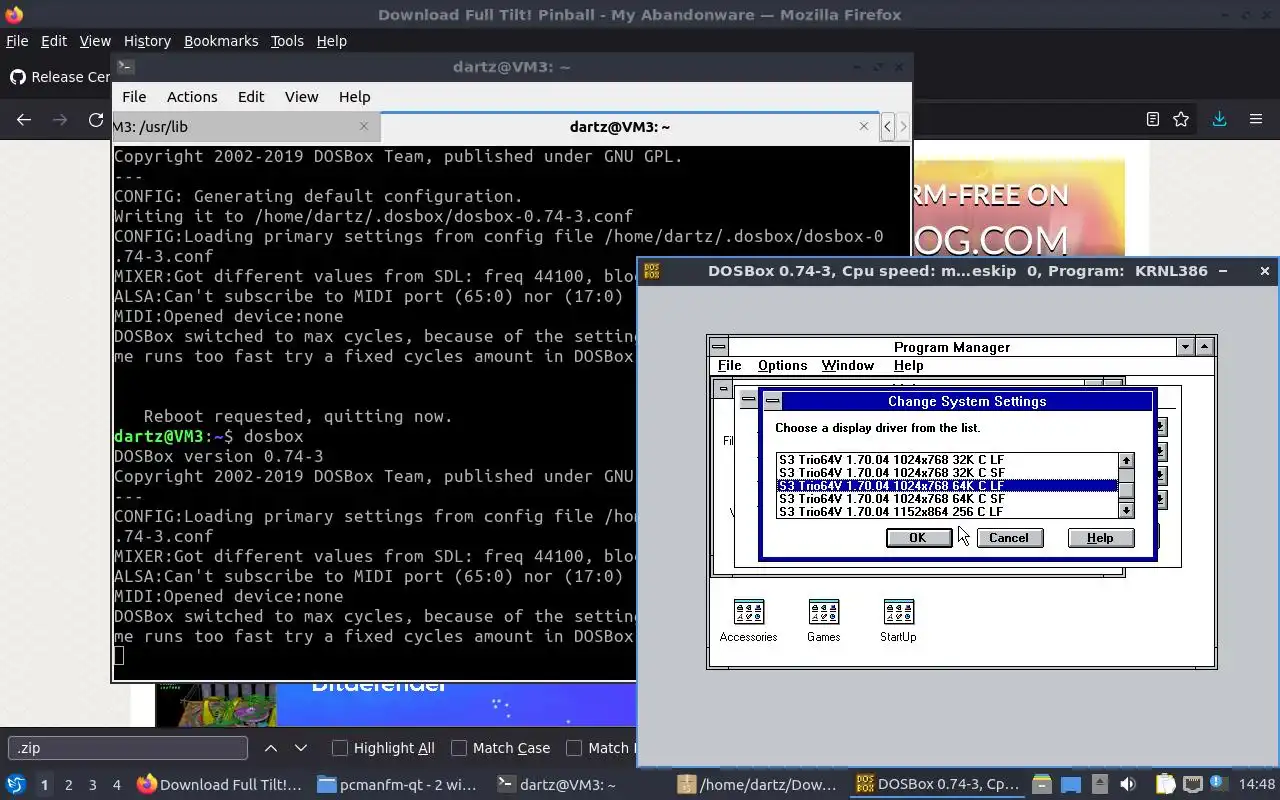Select driver 1152x864 256 C LF
1280x800 pixels.
pyautogui.click(x=947, y=512)
